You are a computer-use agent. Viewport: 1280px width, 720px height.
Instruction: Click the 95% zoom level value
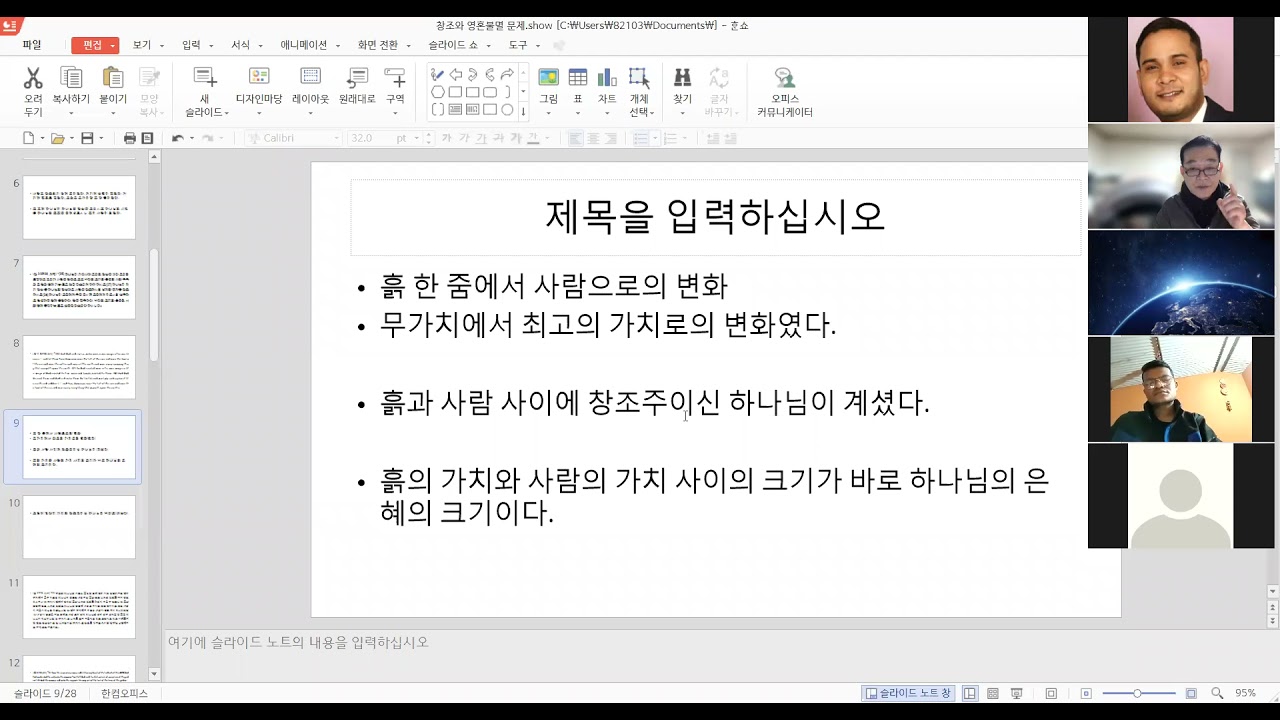tap(1245, 693)
